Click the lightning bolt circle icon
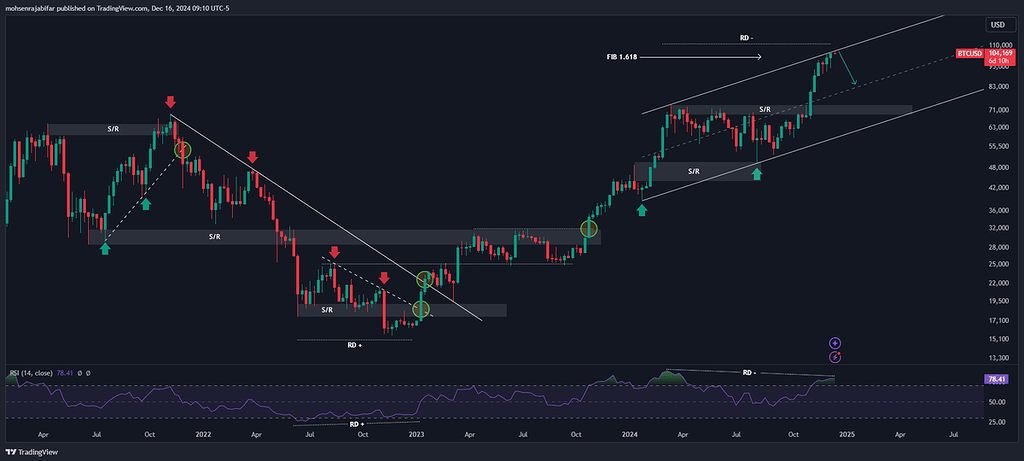Screen dimensions: 1024x461 835,357
